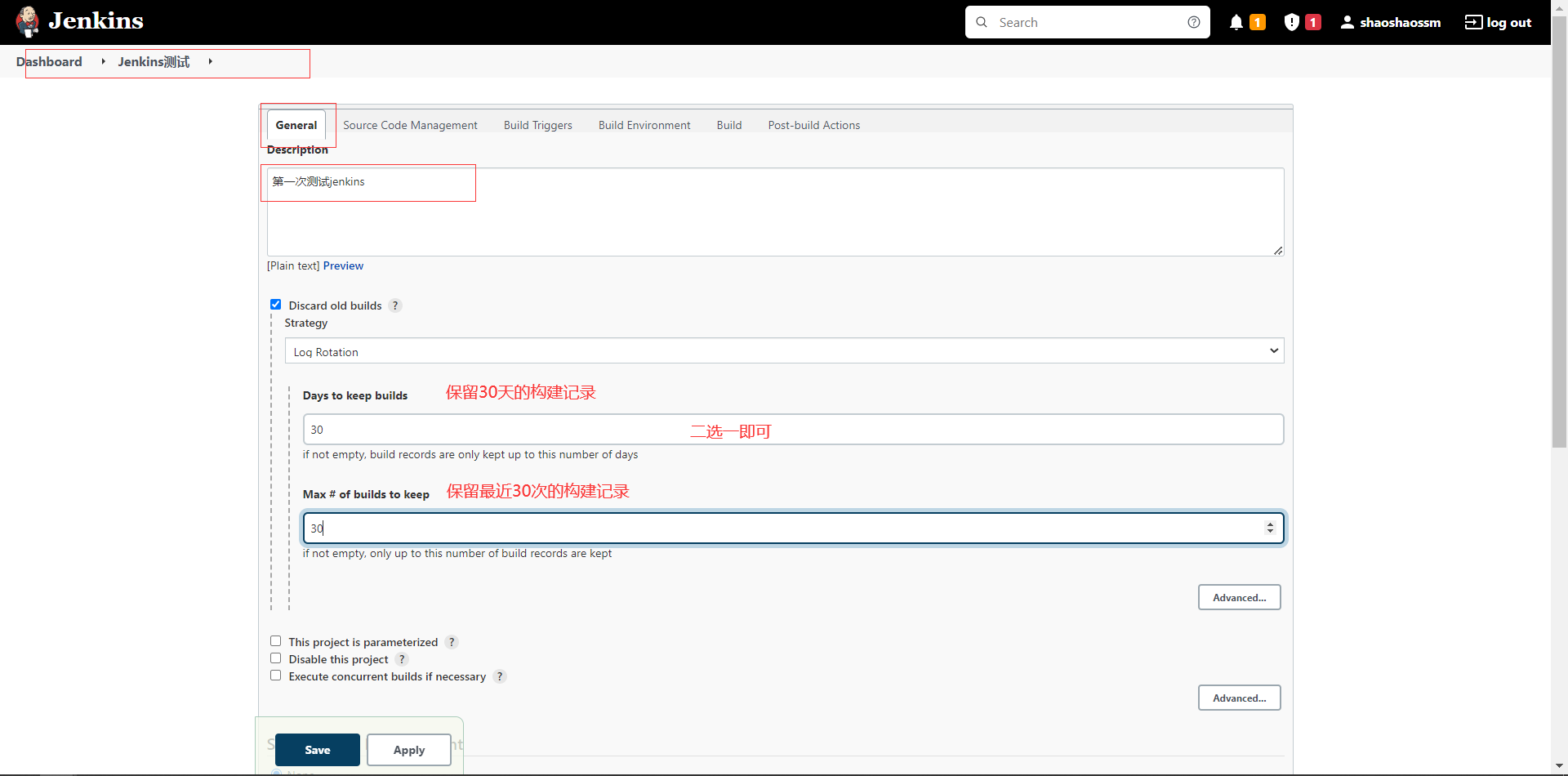Click the Preview link
The width and height of the screenshot is (1568, 776).
(x=343, y=265)
